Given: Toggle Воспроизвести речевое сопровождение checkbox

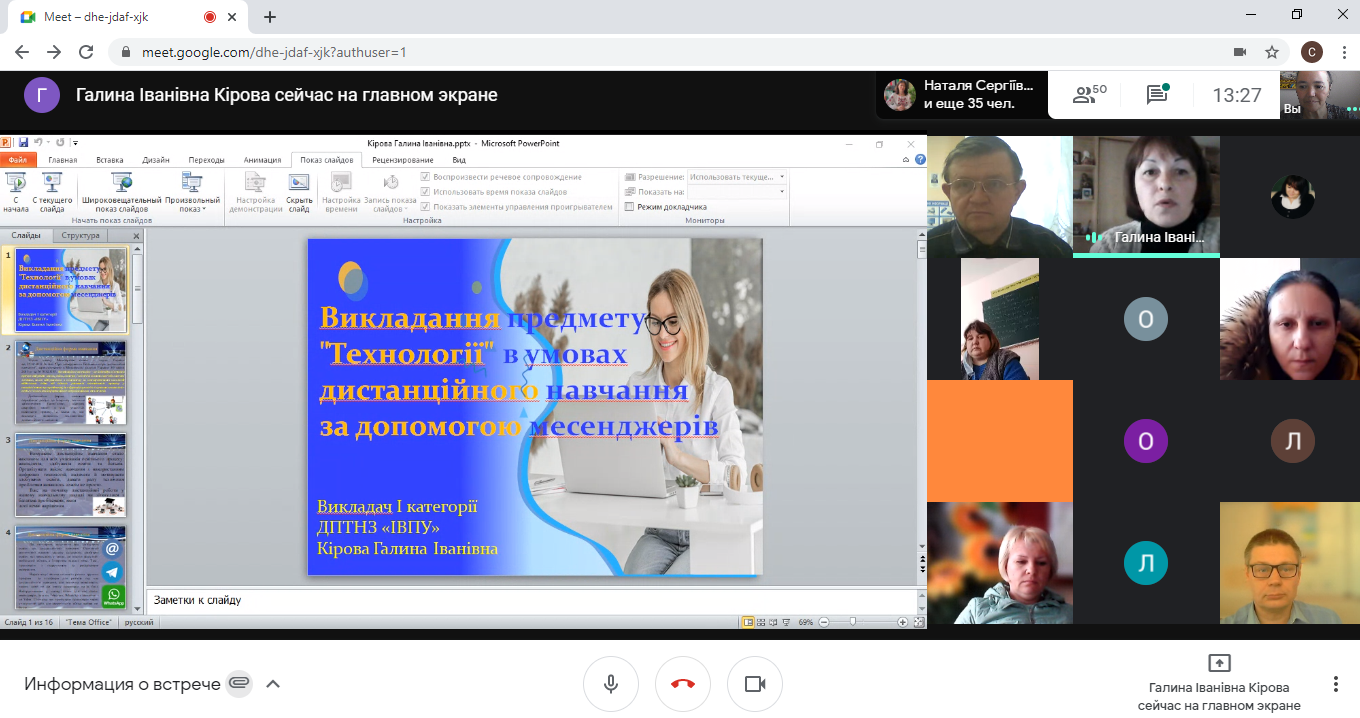Looking at the screenshot, I should [426, 177].
